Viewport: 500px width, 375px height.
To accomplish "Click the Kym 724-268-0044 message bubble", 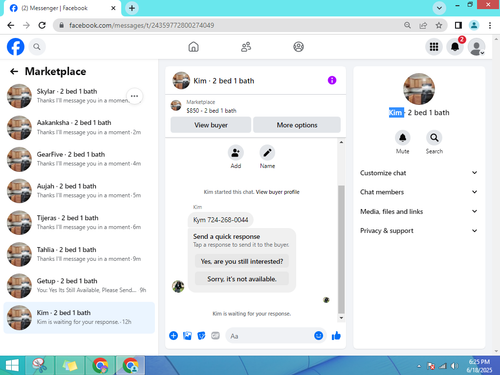I will tap(221, 220).
